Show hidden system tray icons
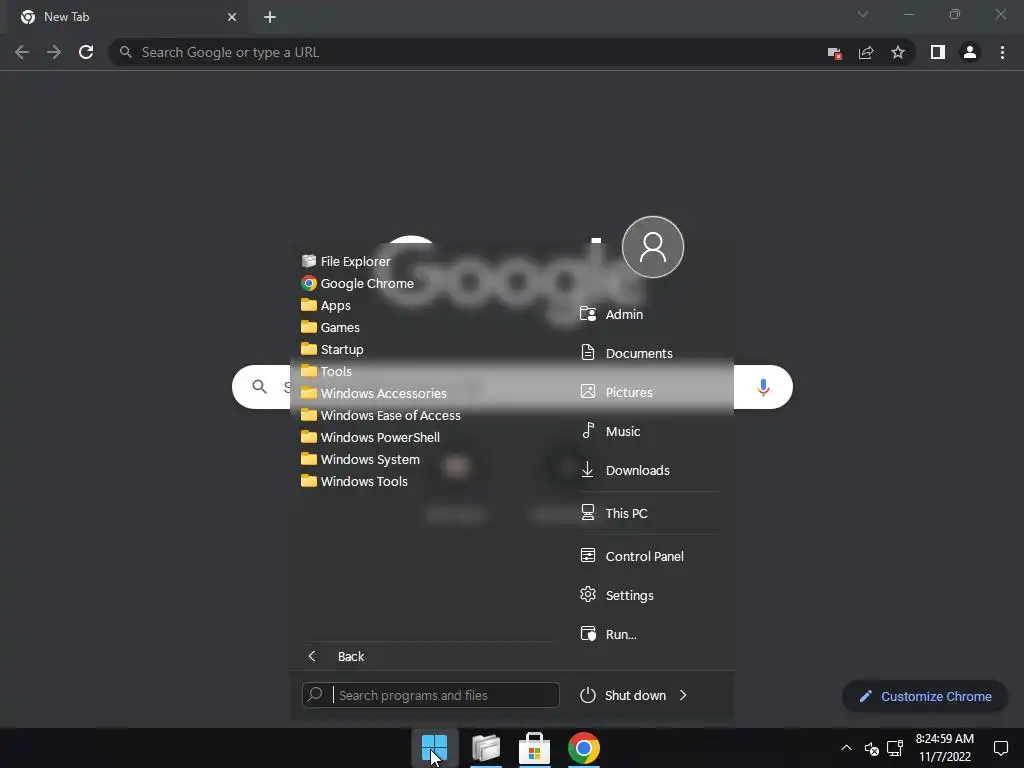The width and height of the screenshot is (1024, 768). (x=846, y=748)
